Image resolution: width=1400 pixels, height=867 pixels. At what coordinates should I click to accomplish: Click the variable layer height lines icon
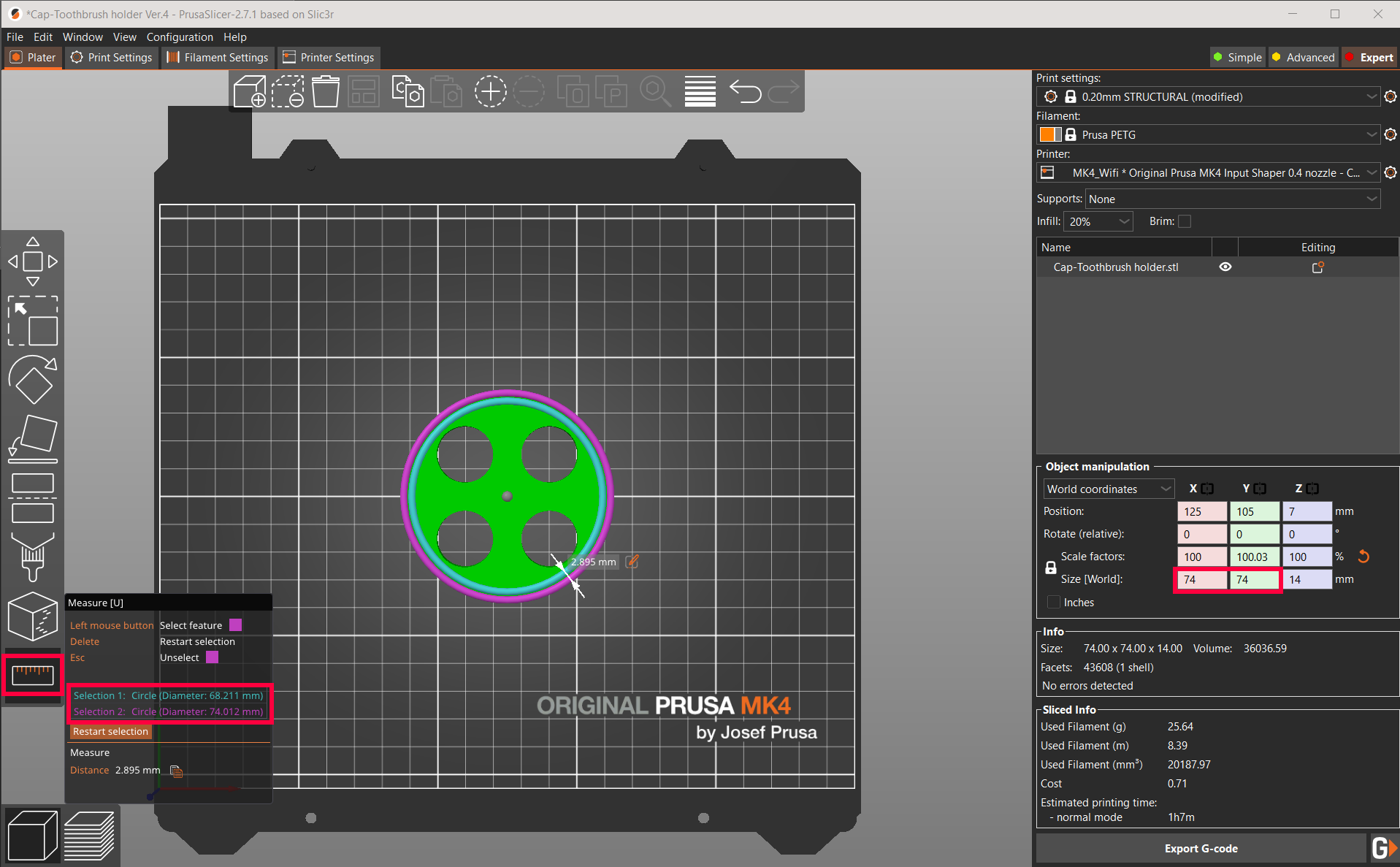[x=700, y=92]
